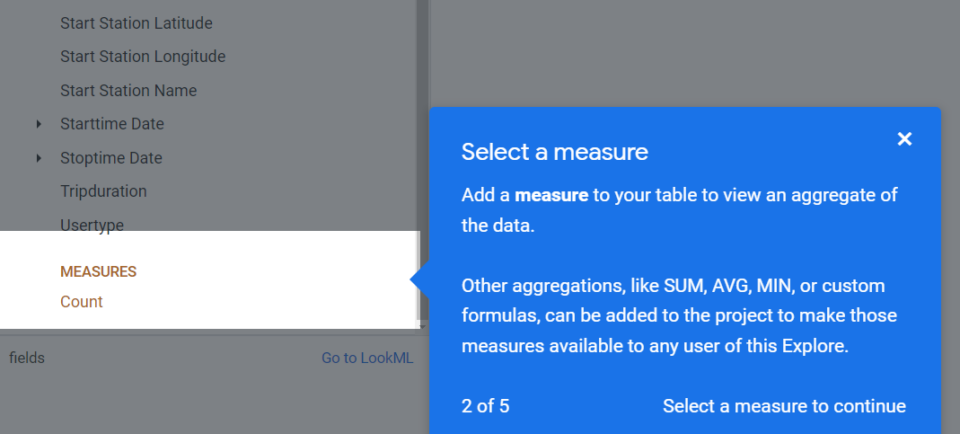Expand the Stoptime Date arrow
960x434 pixels.
39,158
